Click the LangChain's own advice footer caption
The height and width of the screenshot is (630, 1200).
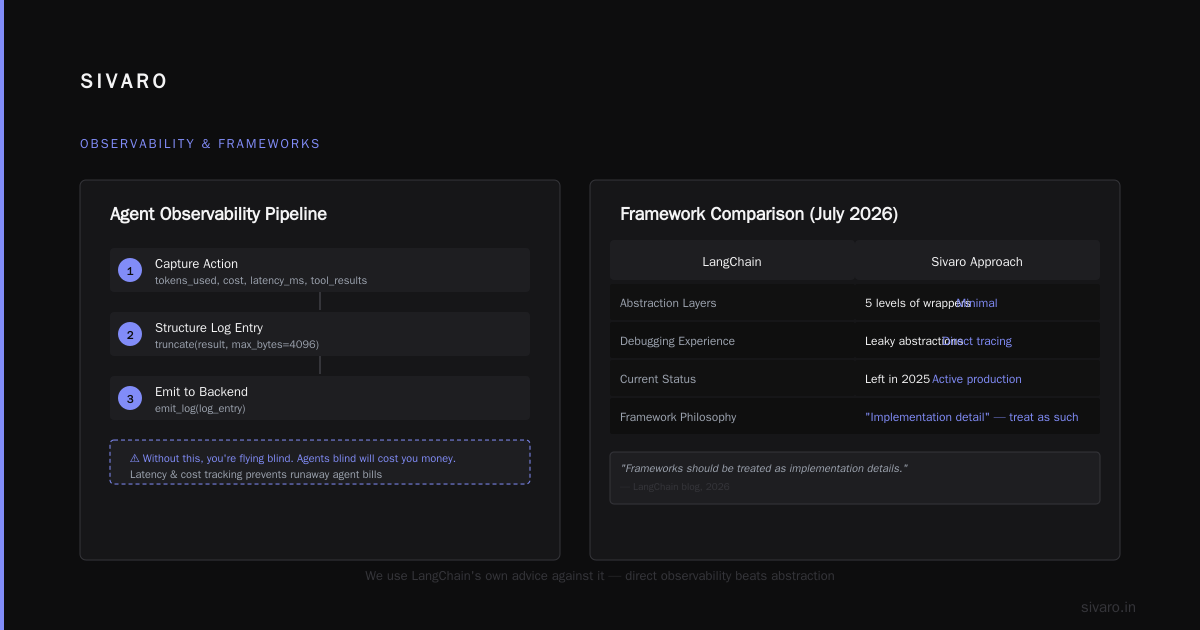click(x=600, y=576)
